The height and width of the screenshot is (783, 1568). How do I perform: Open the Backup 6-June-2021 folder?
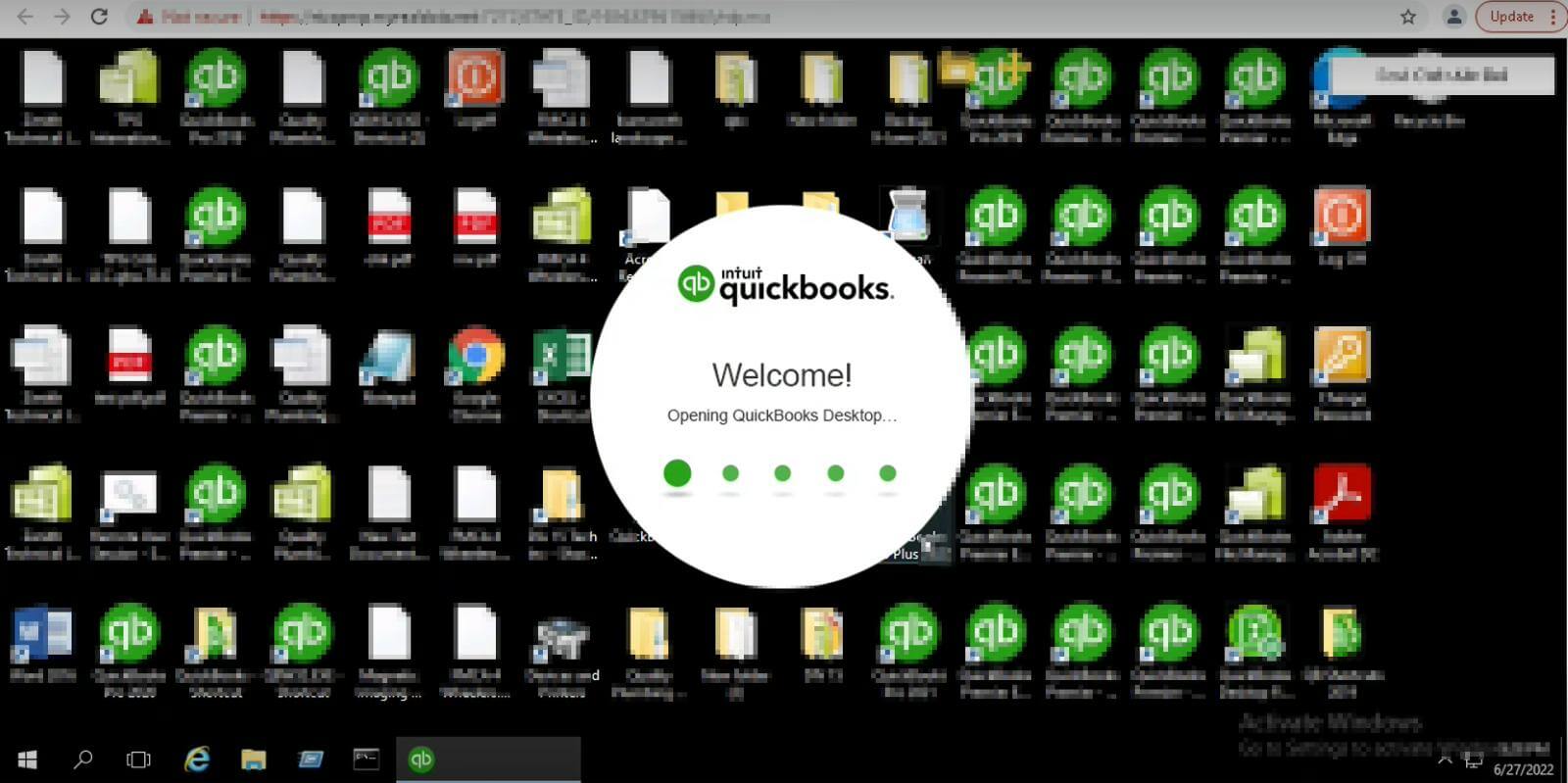pyautogui.click(x=908, y=78)
